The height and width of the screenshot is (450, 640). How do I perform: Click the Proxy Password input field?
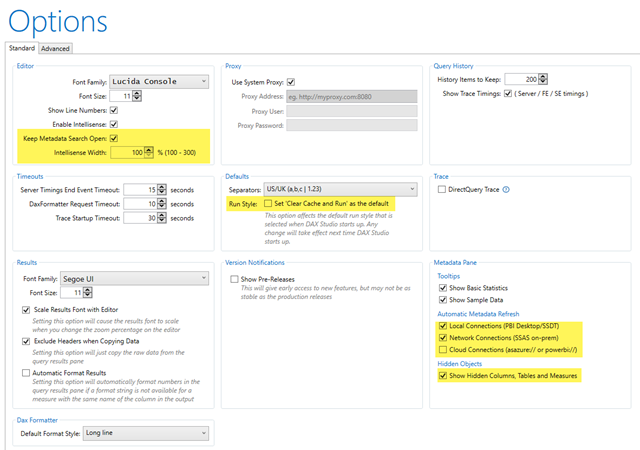coord(352,125)
